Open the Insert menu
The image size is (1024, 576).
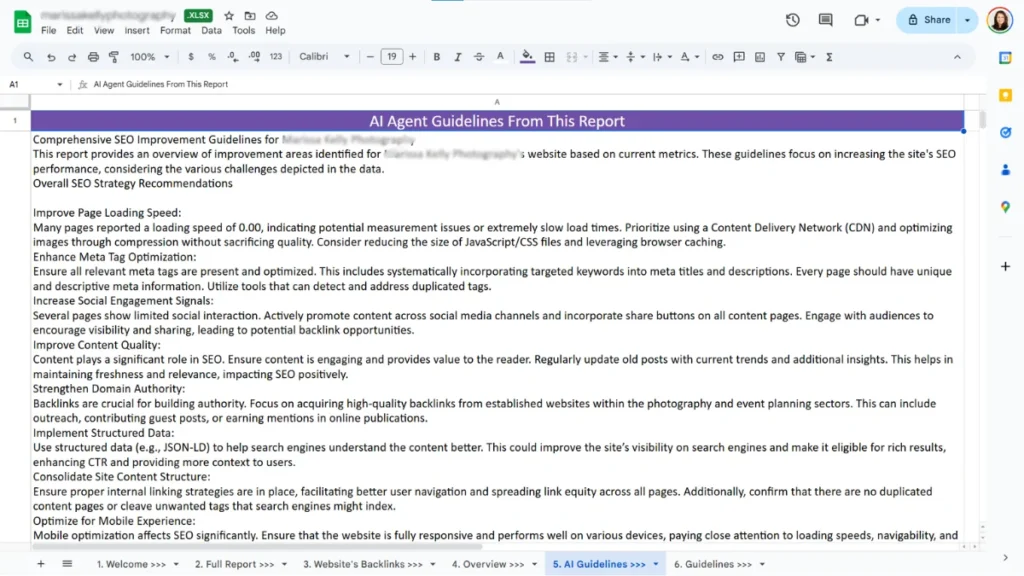tap(139, 30)
